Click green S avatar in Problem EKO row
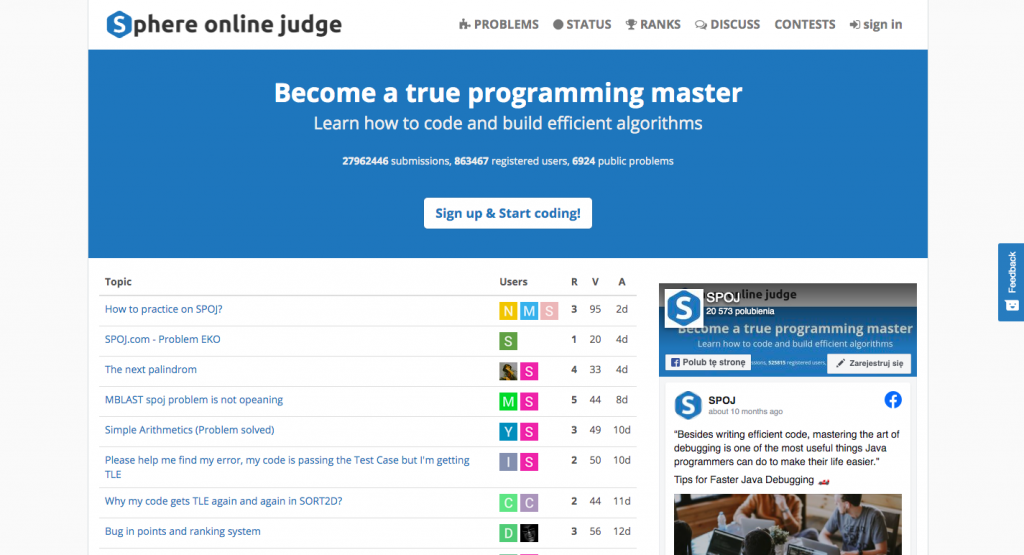This screenshot has width=1024, height=555. click(509, 341)
